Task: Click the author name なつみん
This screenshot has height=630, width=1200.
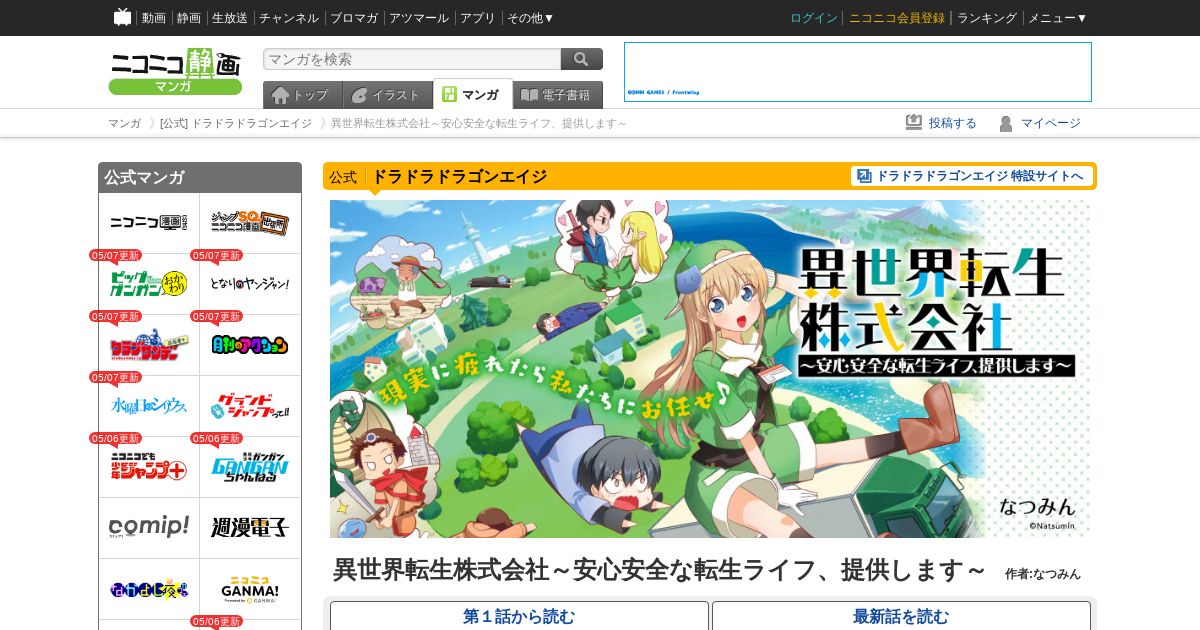Action: click(x=1057, y=574)
